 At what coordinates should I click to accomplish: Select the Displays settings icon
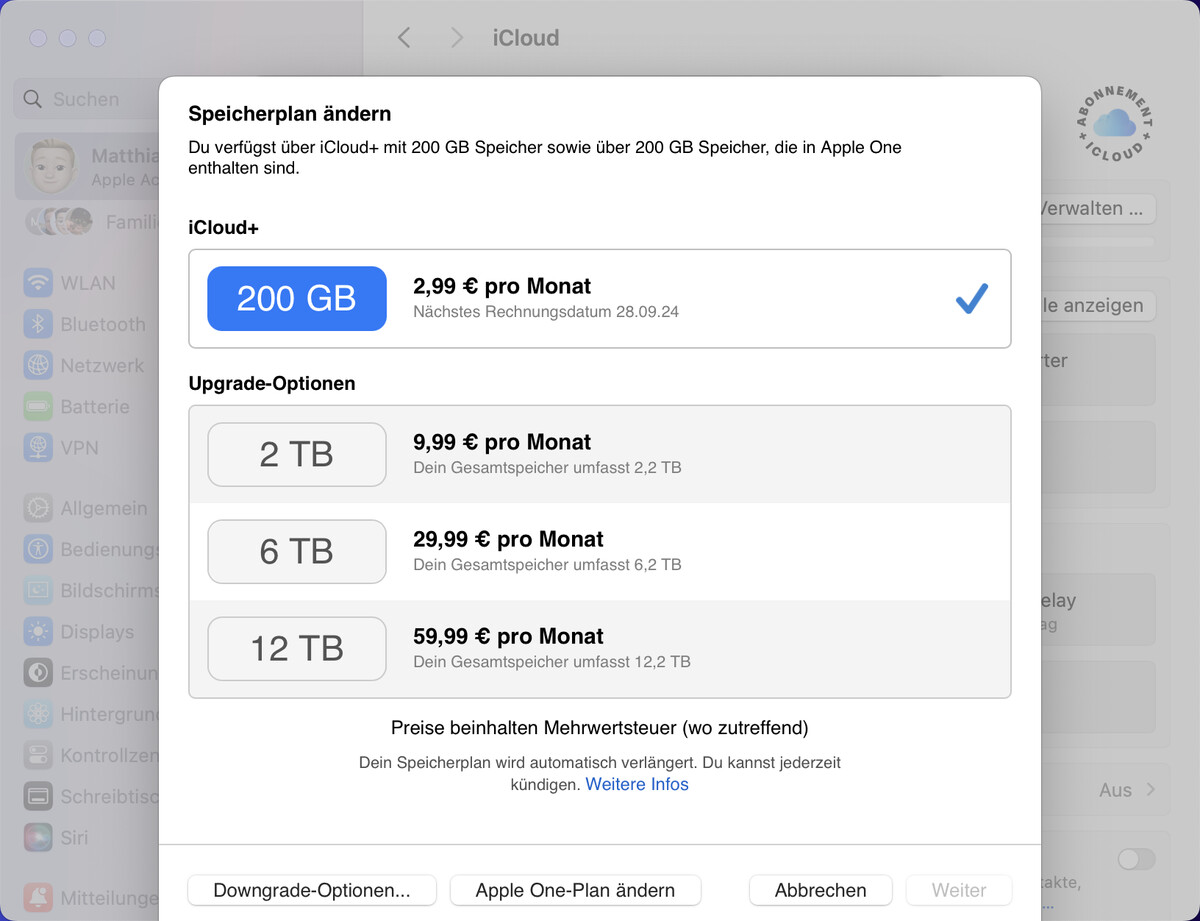[37, 631]
